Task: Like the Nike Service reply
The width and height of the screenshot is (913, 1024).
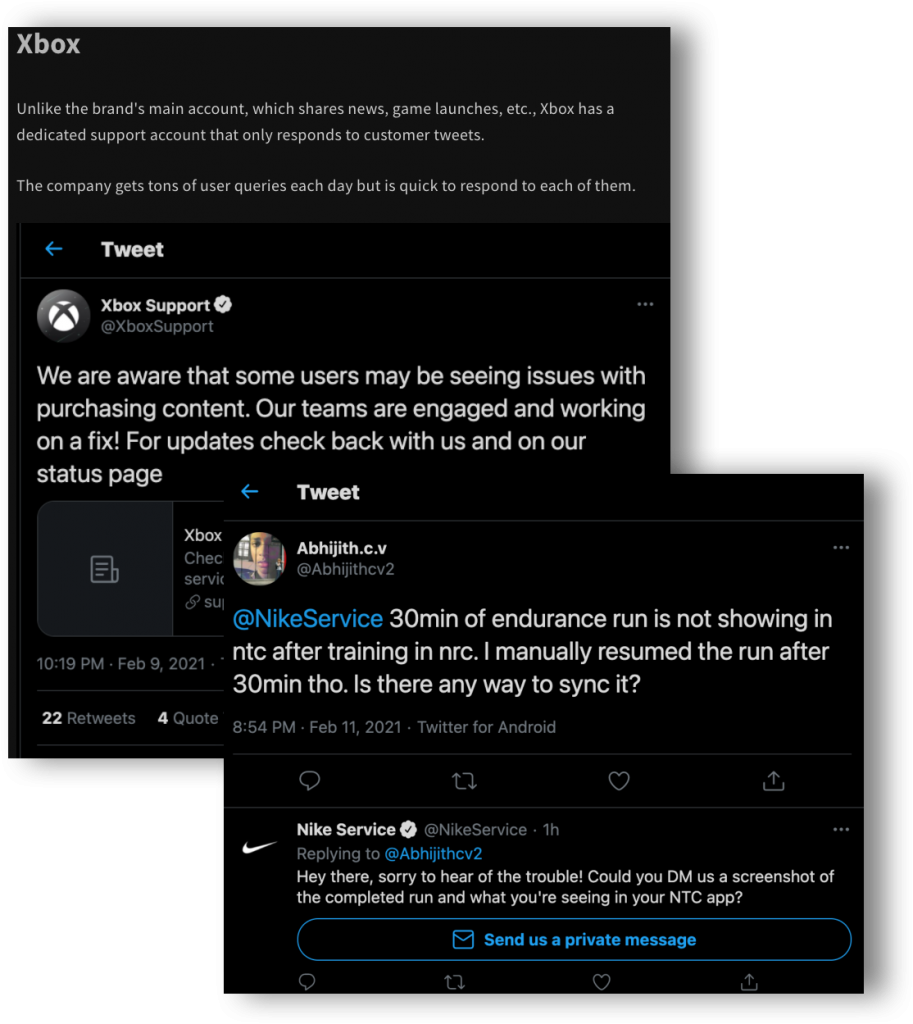Action: [x=601, y=983]
